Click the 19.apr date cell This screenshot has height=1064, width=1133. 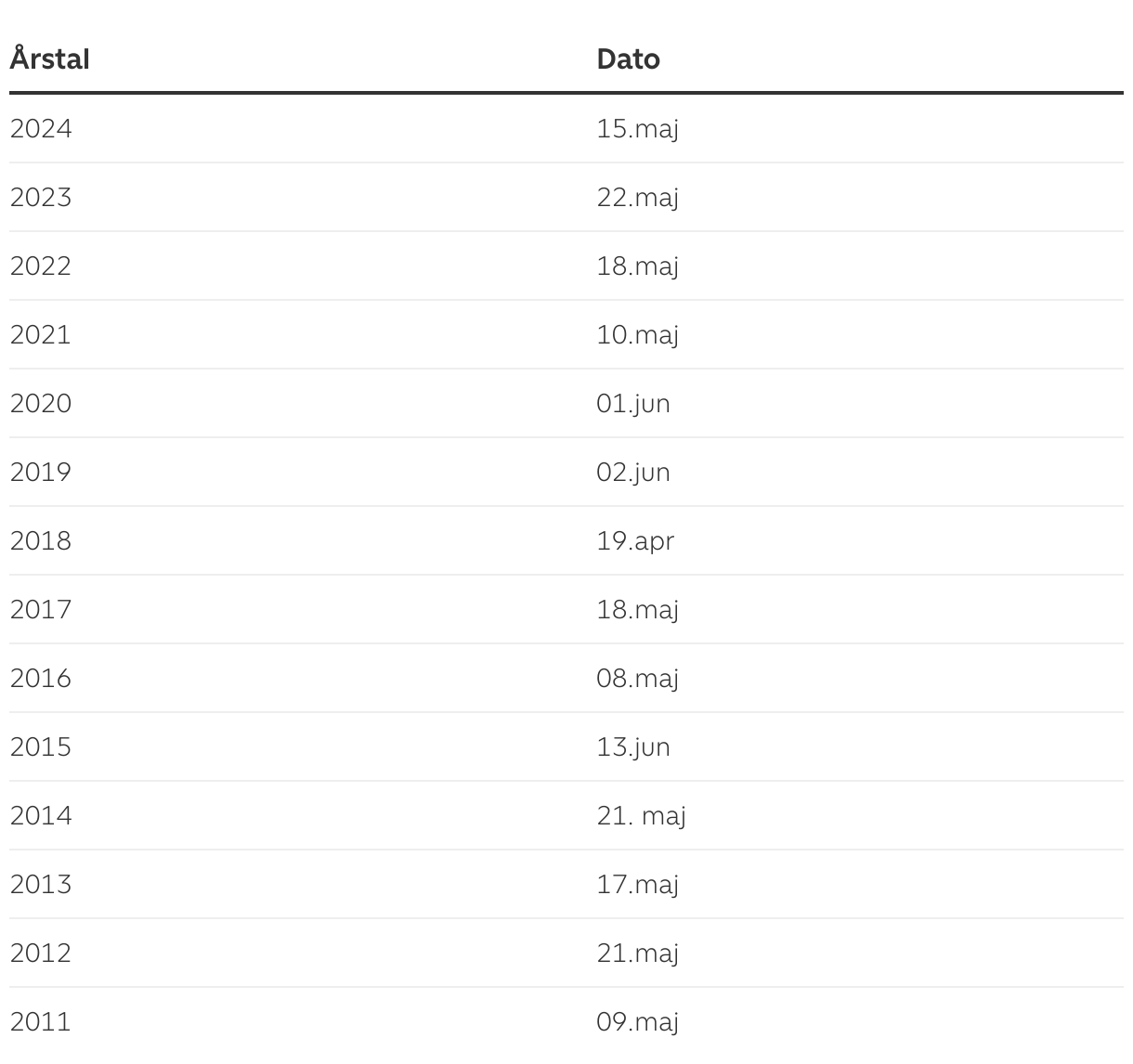click(x=635, y=540)
